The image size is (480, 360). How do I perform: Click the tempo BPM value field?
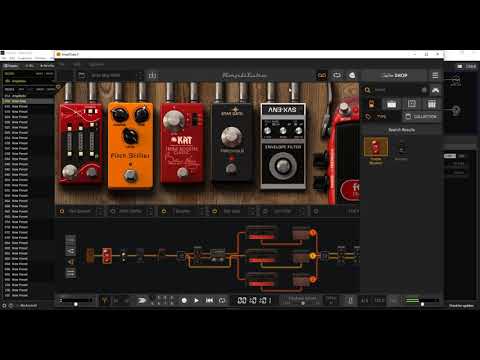379,301
